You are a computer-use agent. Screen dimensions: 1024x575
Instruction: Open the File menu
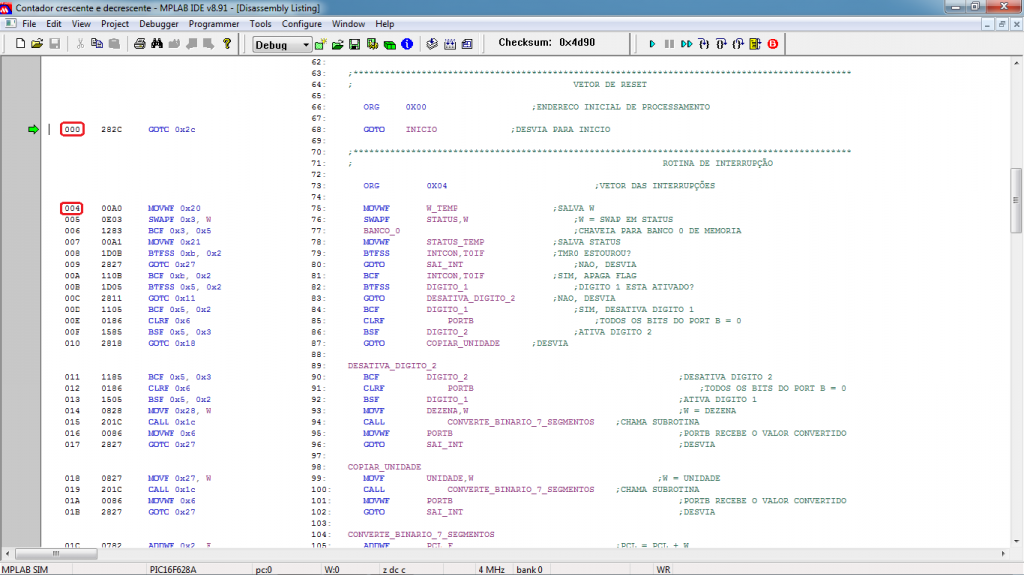(29, 24)
